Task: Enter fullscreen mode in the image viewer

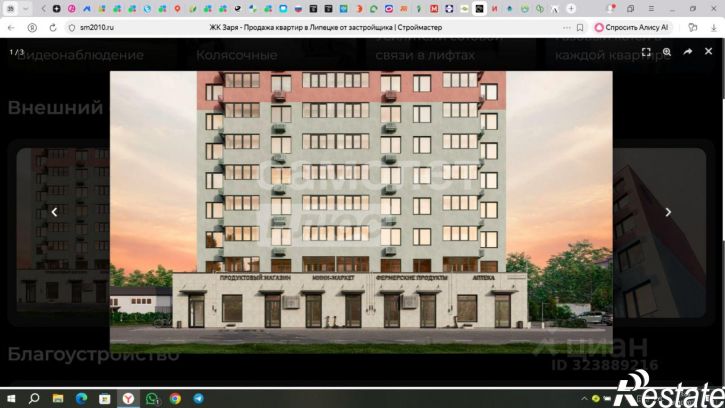Action: point(646,51)
